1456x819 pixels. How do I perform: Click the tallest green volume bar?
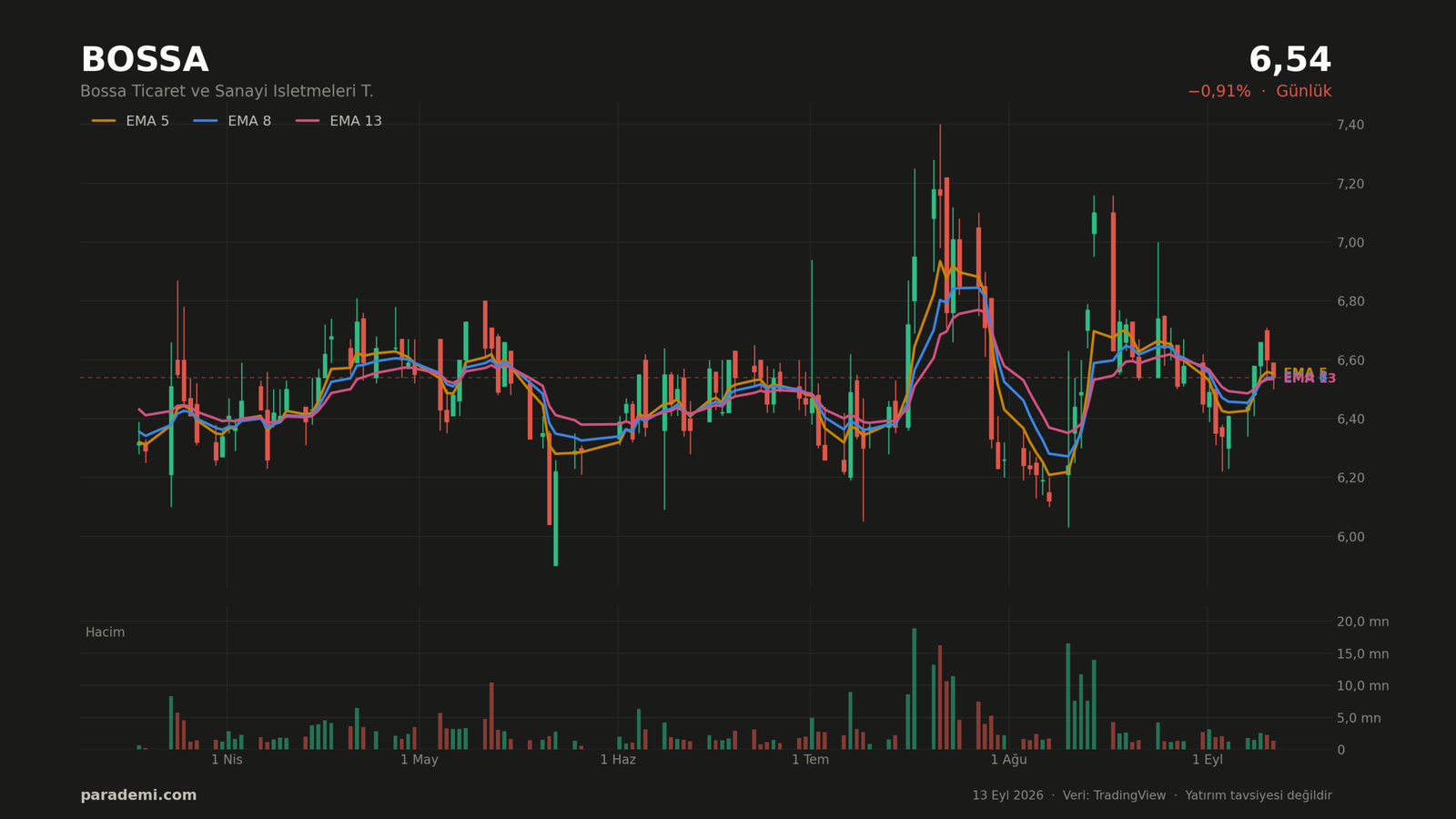click(x=914, y=689)
